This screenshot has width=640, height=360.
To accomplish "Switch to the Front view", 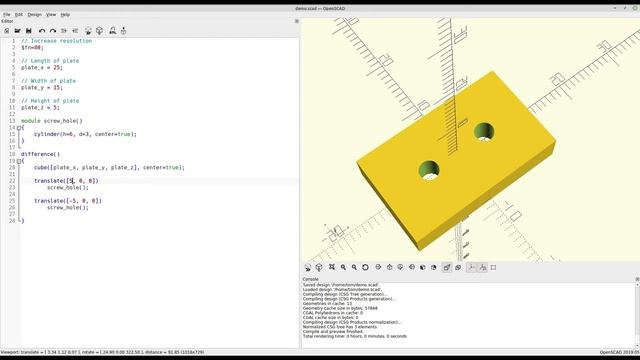I will pos(423,267).
